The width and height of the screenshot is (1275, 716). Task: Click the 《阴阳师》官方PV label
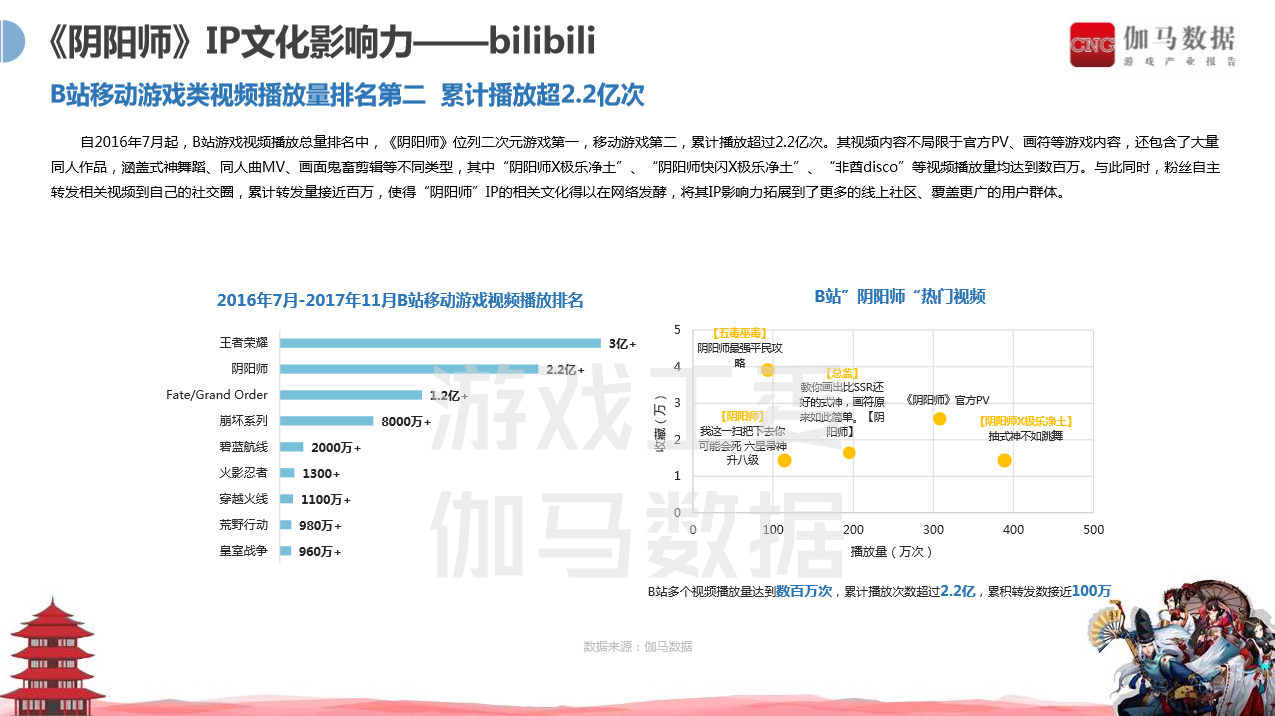(x=946, y=399)
